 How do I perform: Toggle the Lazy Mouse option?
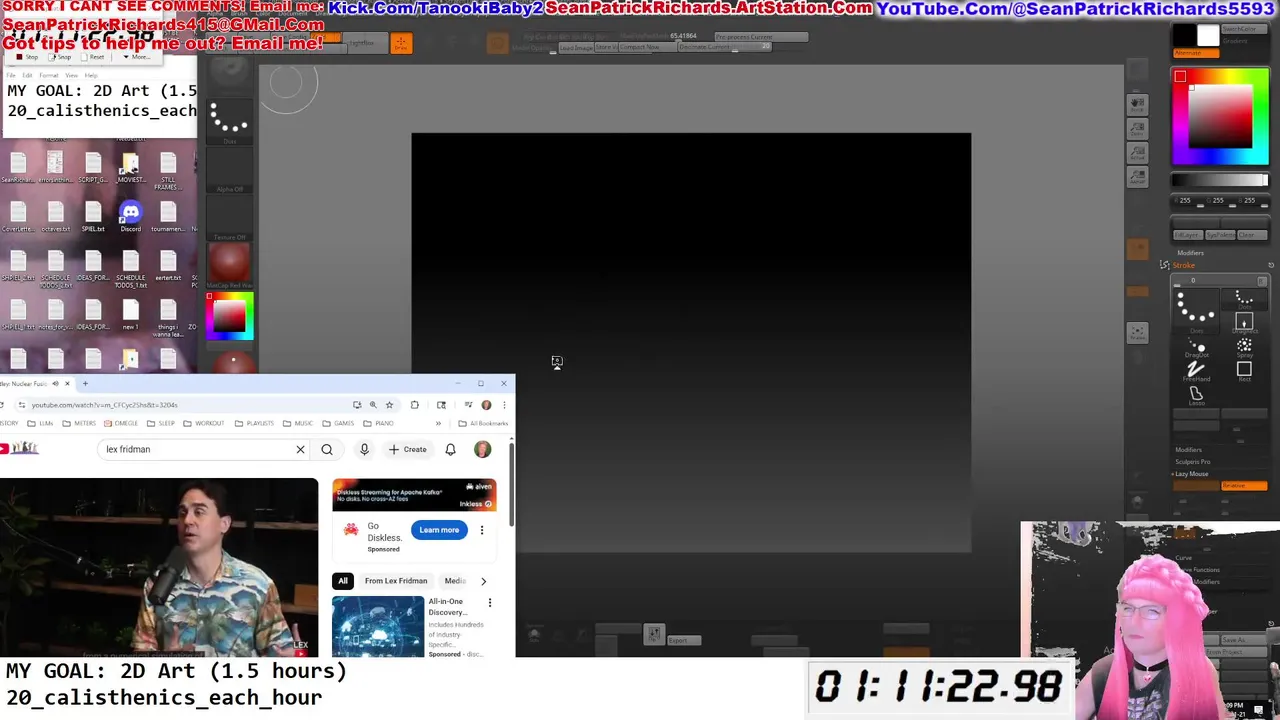[1192, 474]
